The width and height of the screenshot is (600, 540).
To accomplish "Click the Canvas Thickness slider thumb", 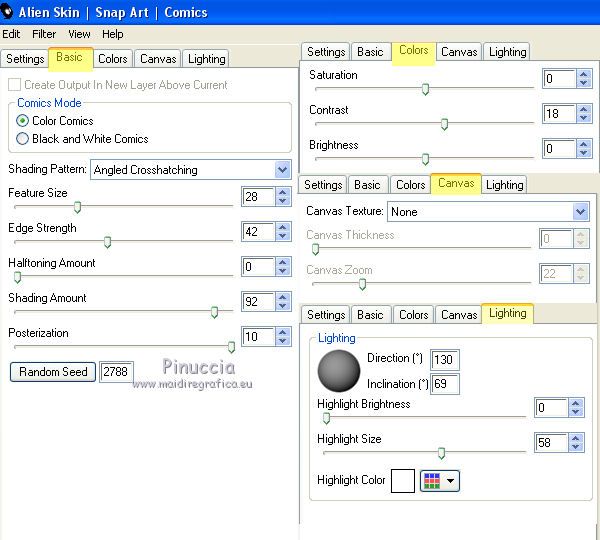I will click(x=315, y=250).
